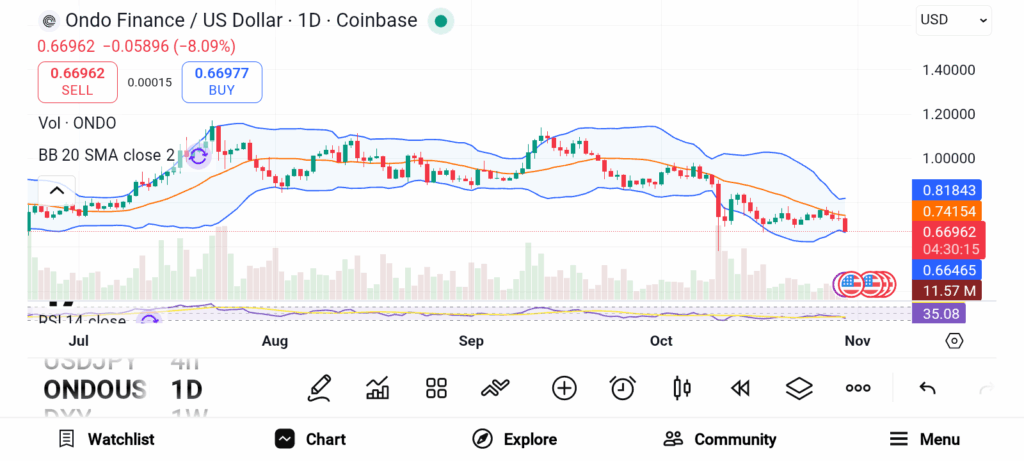Viewport: 1024px width, 461px height.
Task: Expand the USD currency dropdown
Action: click(x=953, y=20)
